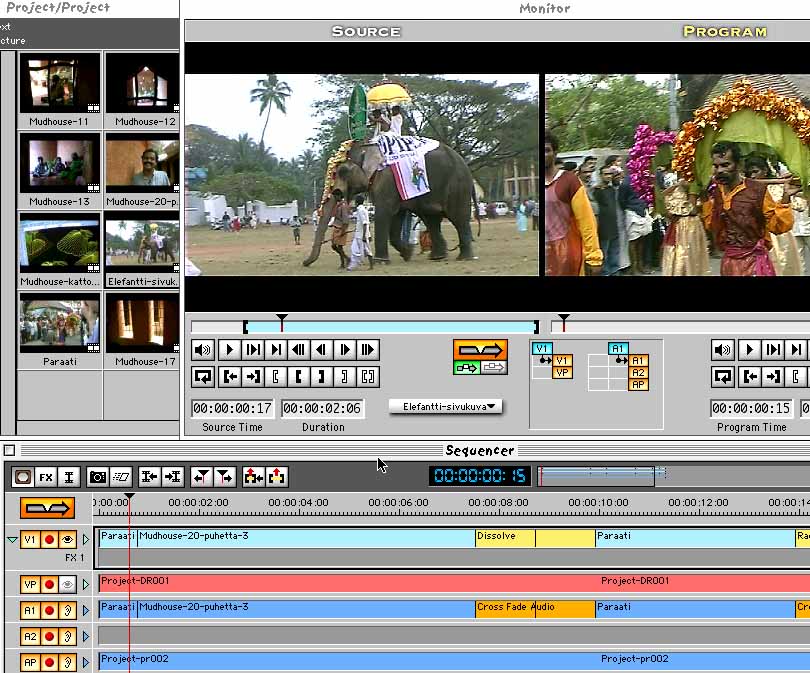
Task: Click the text cursor tool in sequencer toolbar
Action: click(x=69, y=478)
